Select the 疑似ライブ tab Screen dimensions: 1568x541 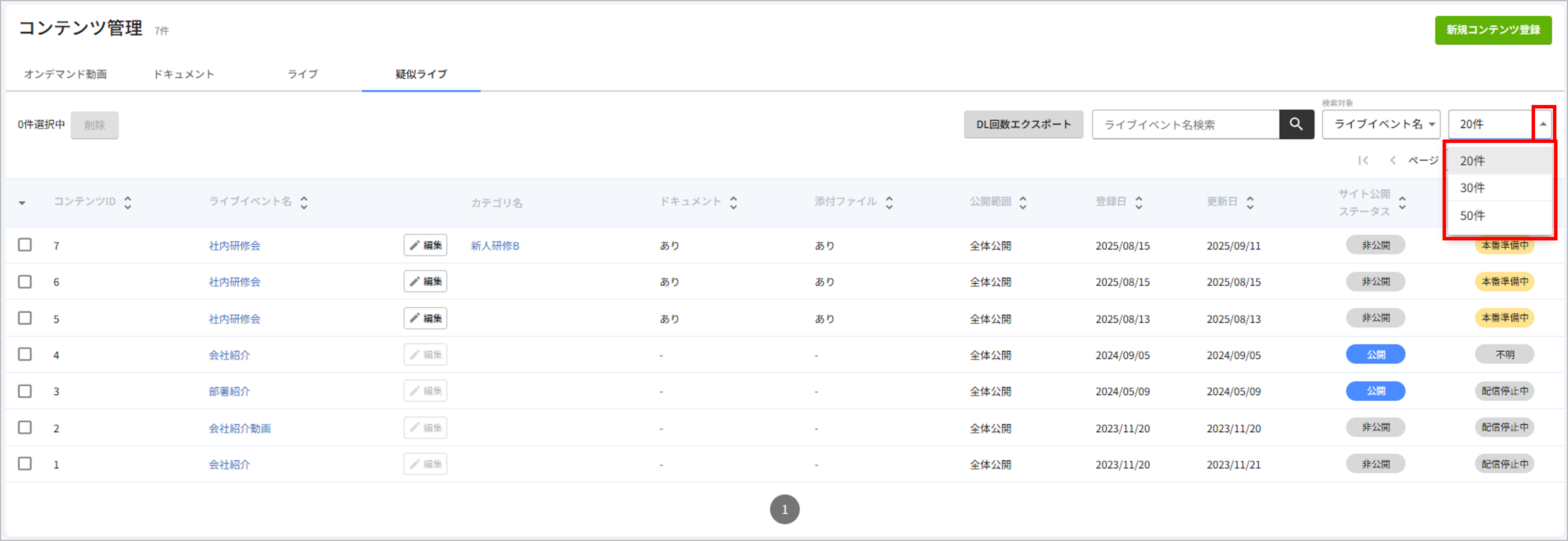tap(421, 74)
